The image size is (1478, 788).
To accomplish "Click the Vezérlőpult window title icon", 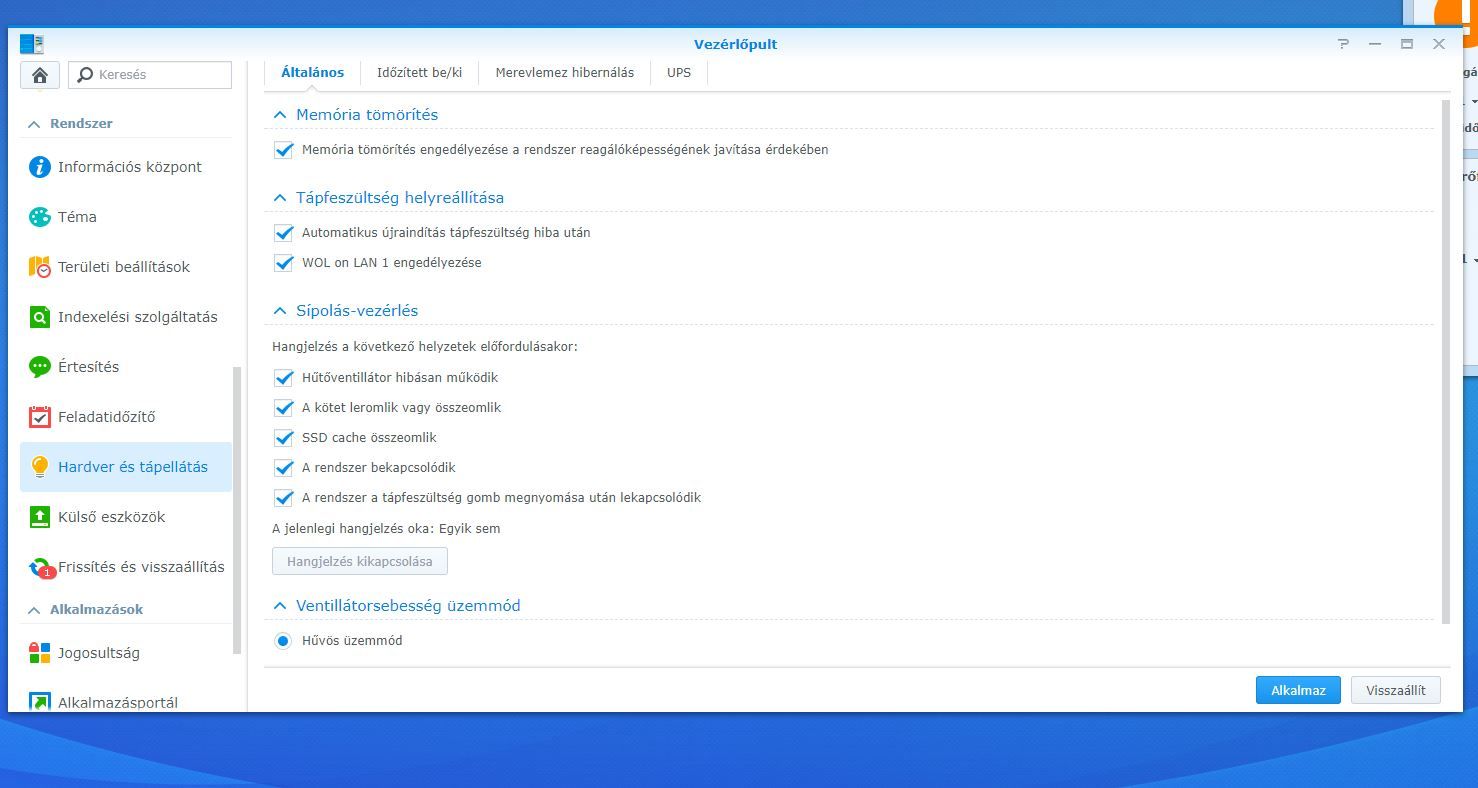I will click(x=32, y=44).
